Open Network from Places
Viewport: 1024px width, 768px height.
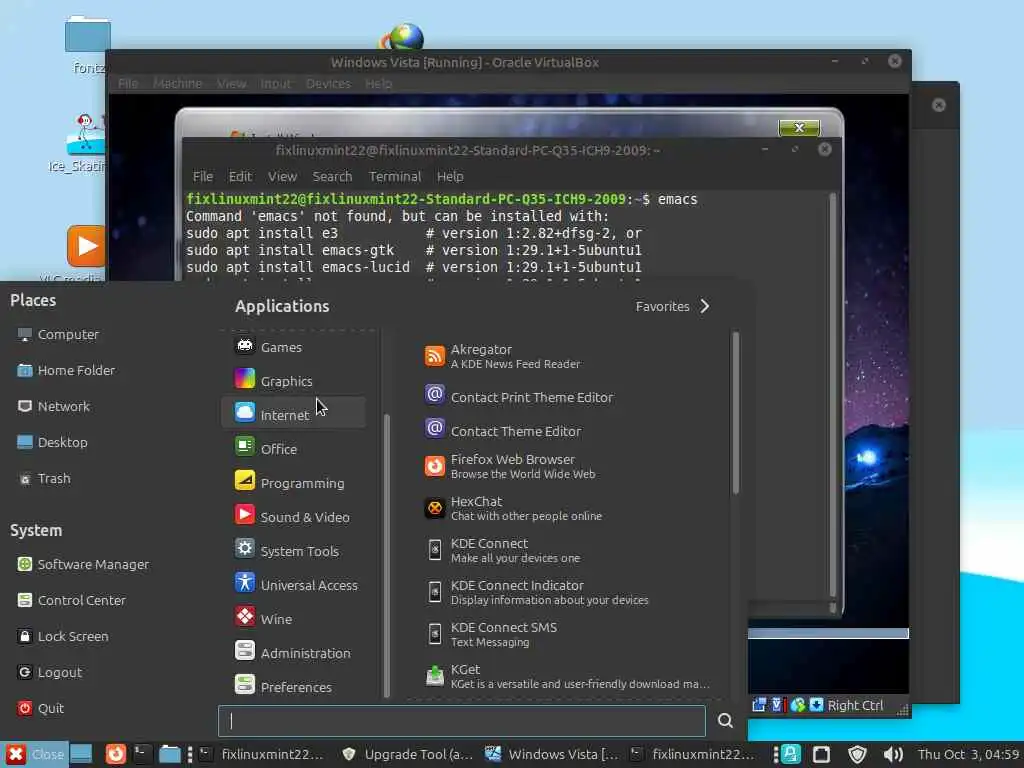tap(54, 406)
